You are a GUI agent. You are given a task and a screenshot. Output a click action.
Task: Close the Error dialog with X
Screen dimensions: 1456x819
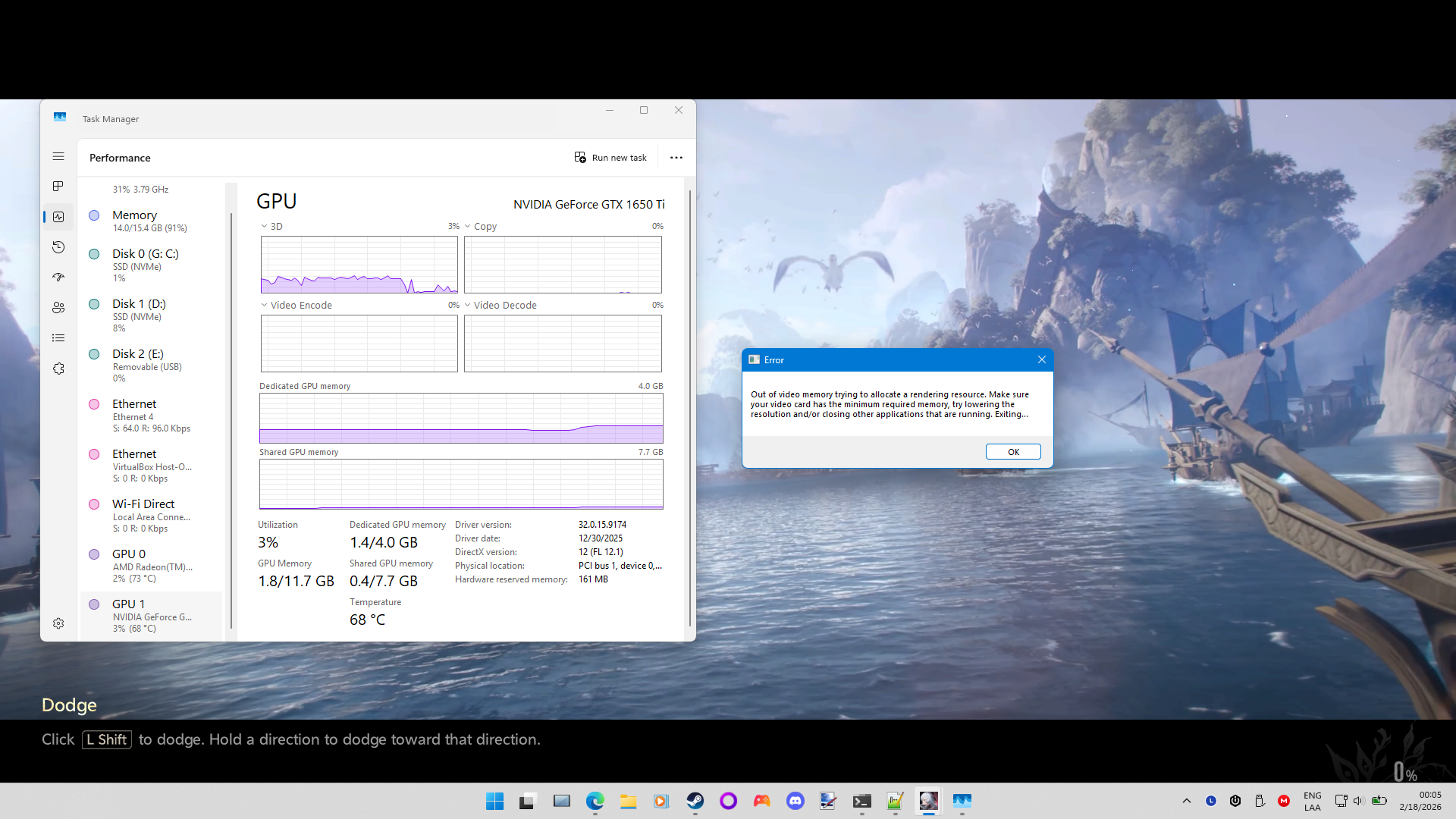click(x=1041, y=360)
